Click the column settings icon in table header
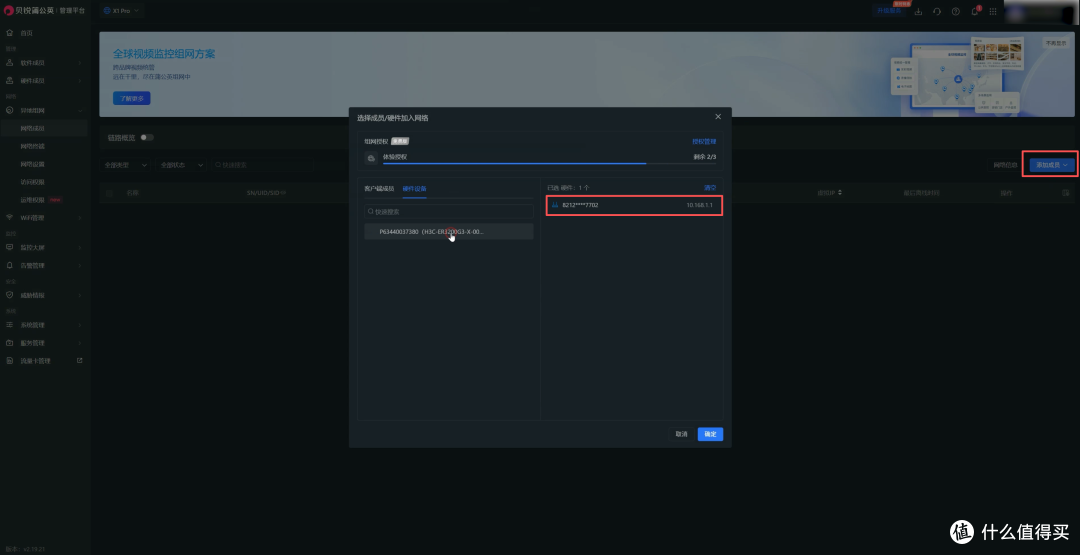1080x555 pixels. point(1066,193)
